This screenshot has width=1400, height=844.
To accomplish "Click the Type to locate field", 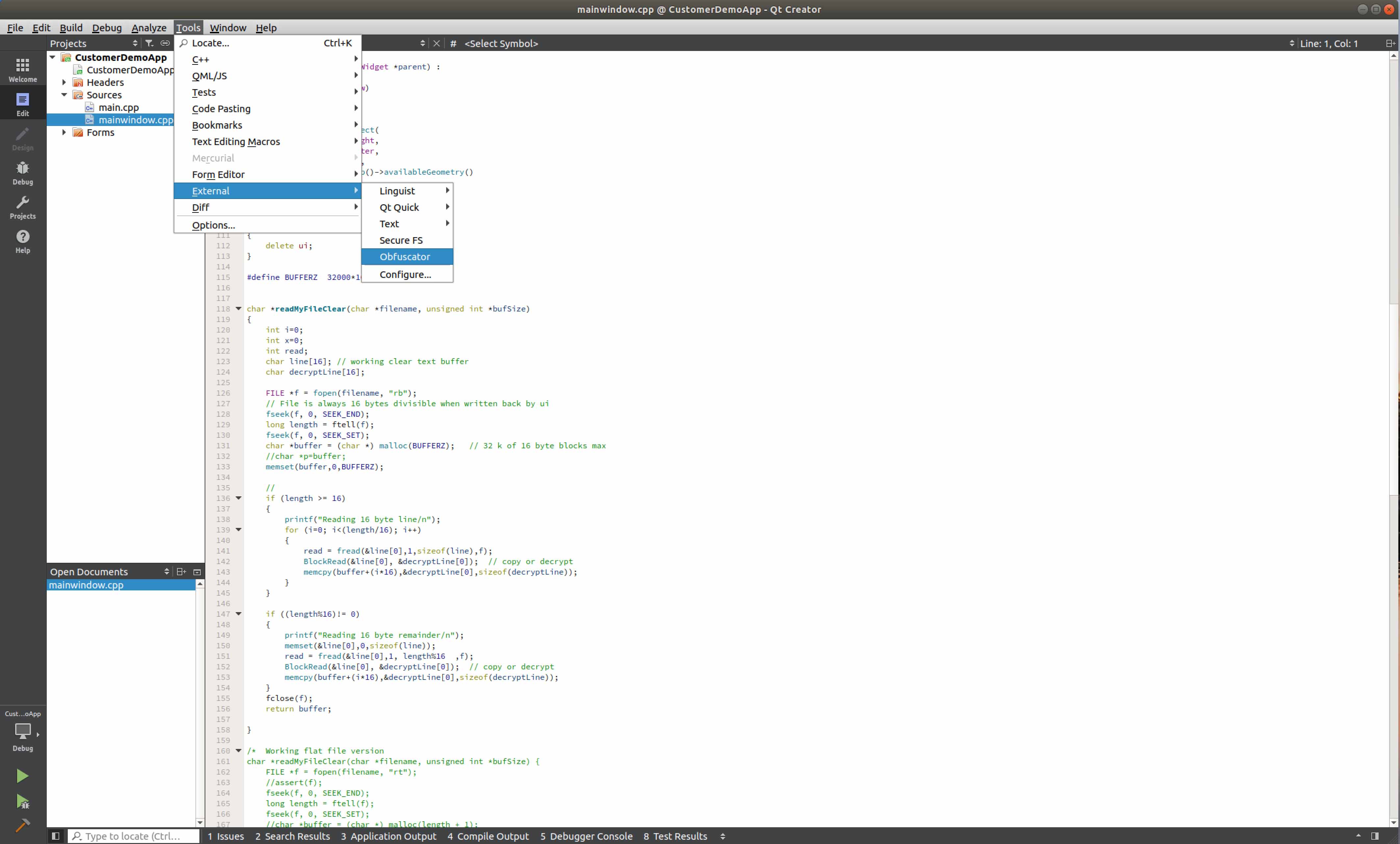I will (134, 836).
